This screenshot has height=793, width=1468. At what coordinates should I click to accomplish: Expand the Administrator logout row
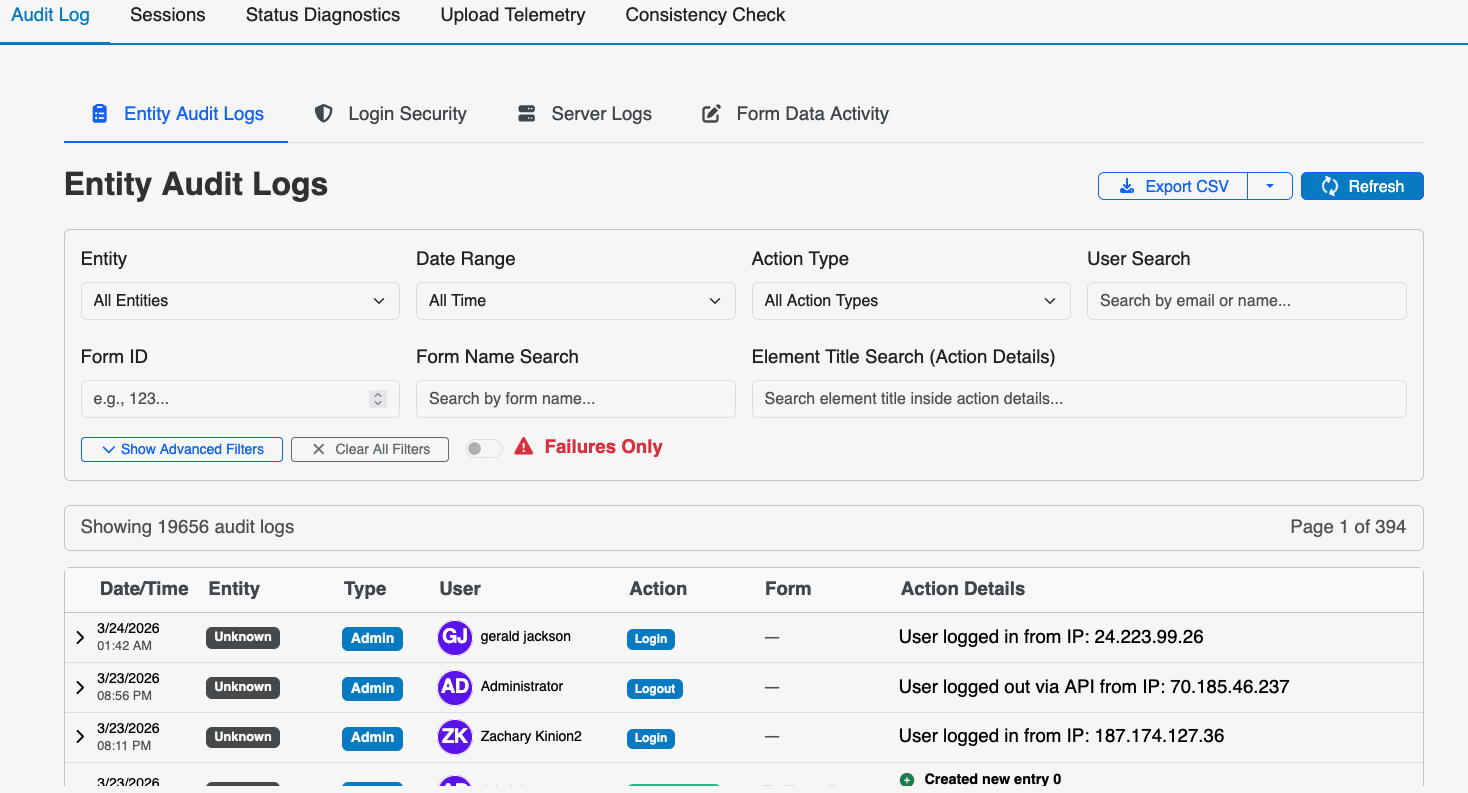coord(80,688)
